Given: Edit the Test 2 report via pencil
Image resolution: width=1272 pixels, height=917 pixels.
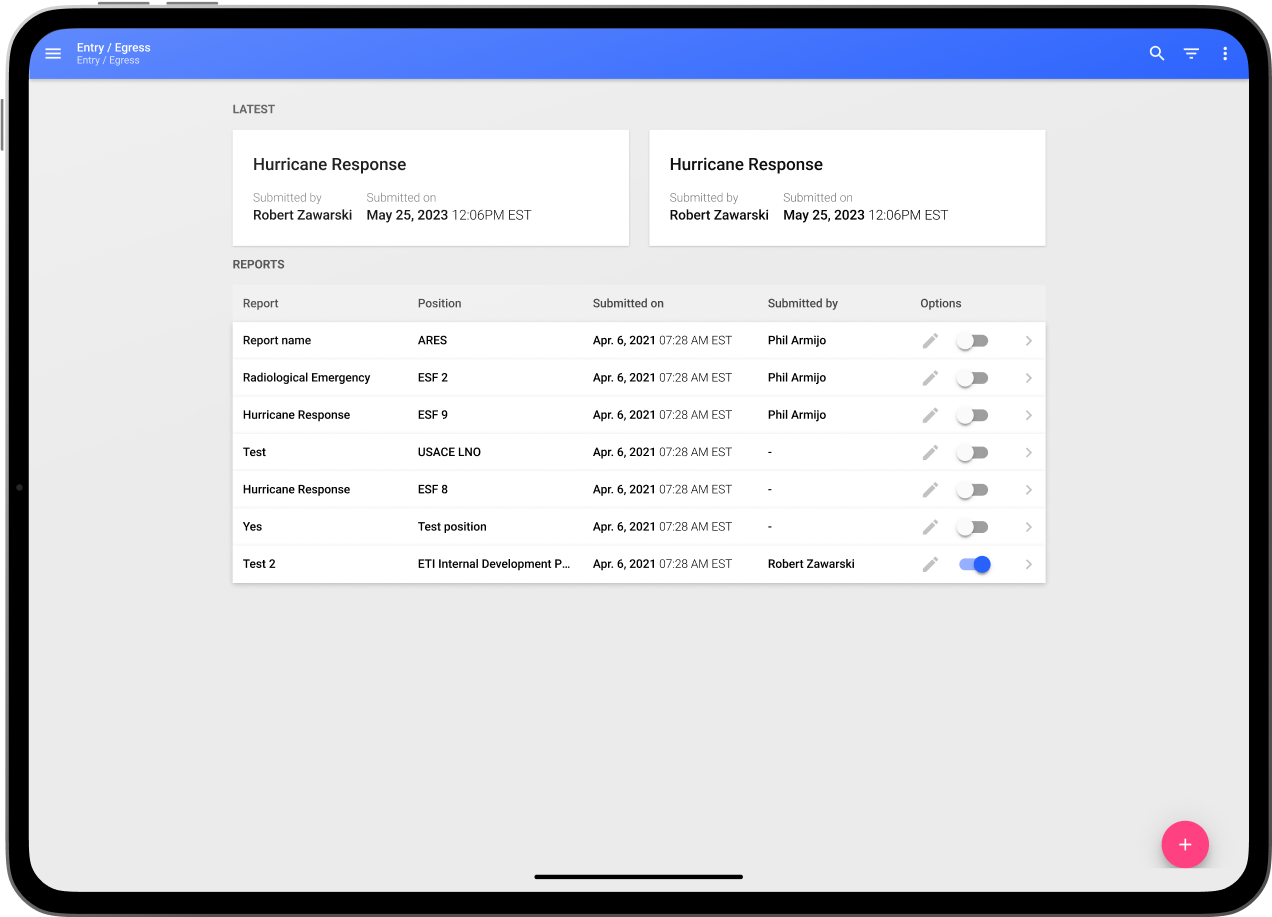Looking at the screenshot, I should pos(930,564).
